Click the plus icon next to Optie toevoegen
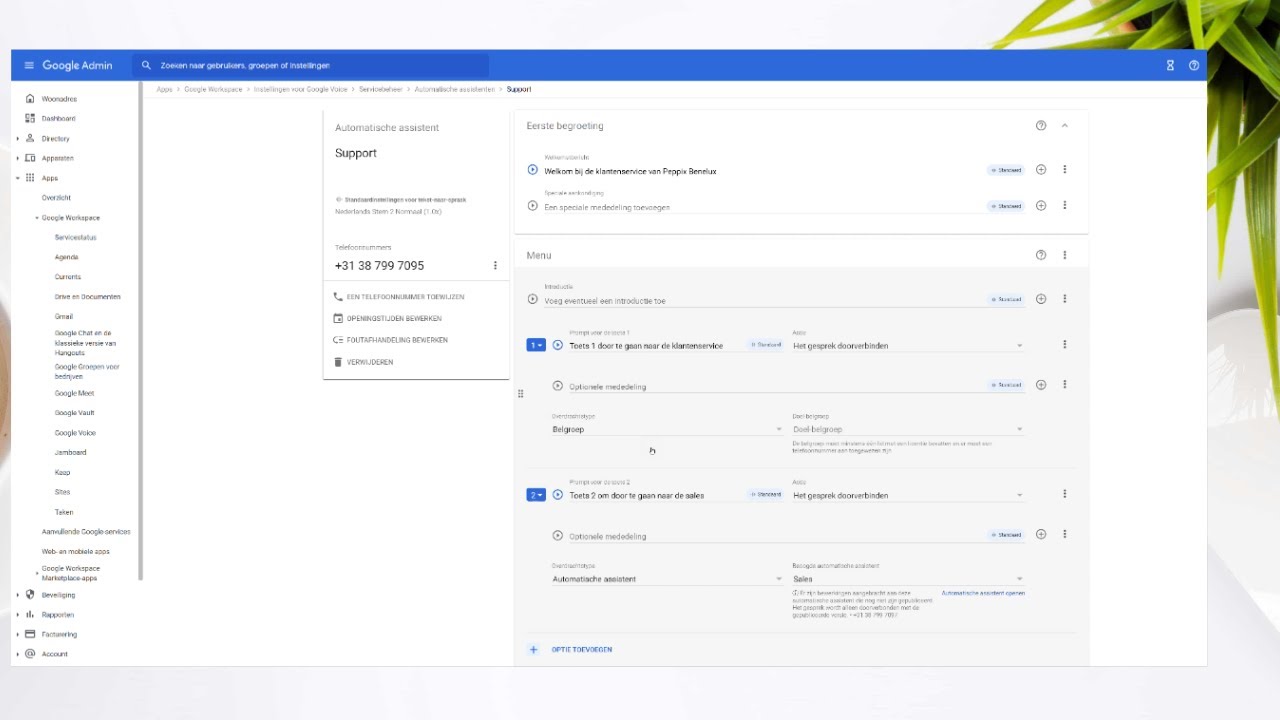This screenshot has width=1280, height=720. click(x=533, y=650)
